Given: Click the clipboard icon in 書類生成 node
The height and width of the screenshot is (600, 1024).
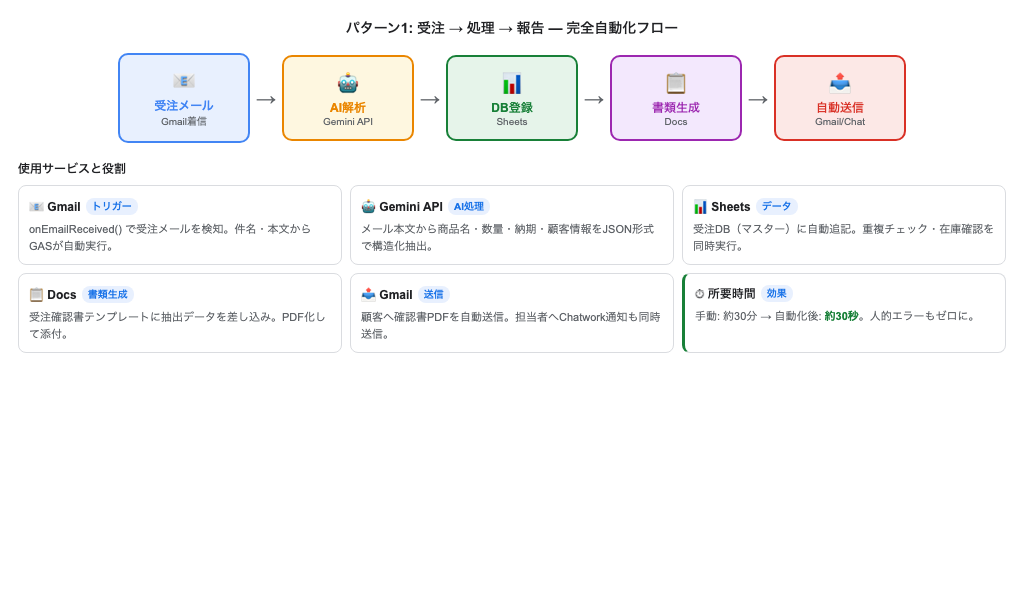Looking at the screenshot, I should pos(676,81).
